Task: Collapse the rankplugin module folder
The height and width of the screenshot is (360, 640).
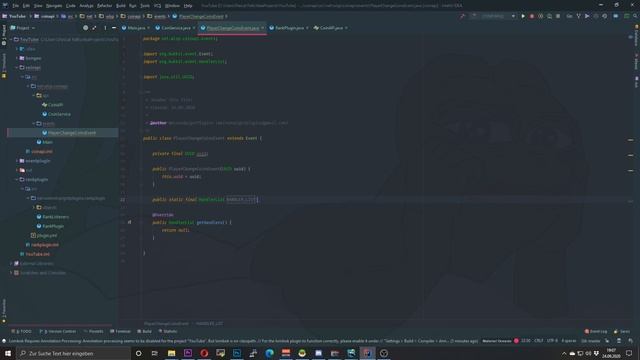Action: point(17,180)
